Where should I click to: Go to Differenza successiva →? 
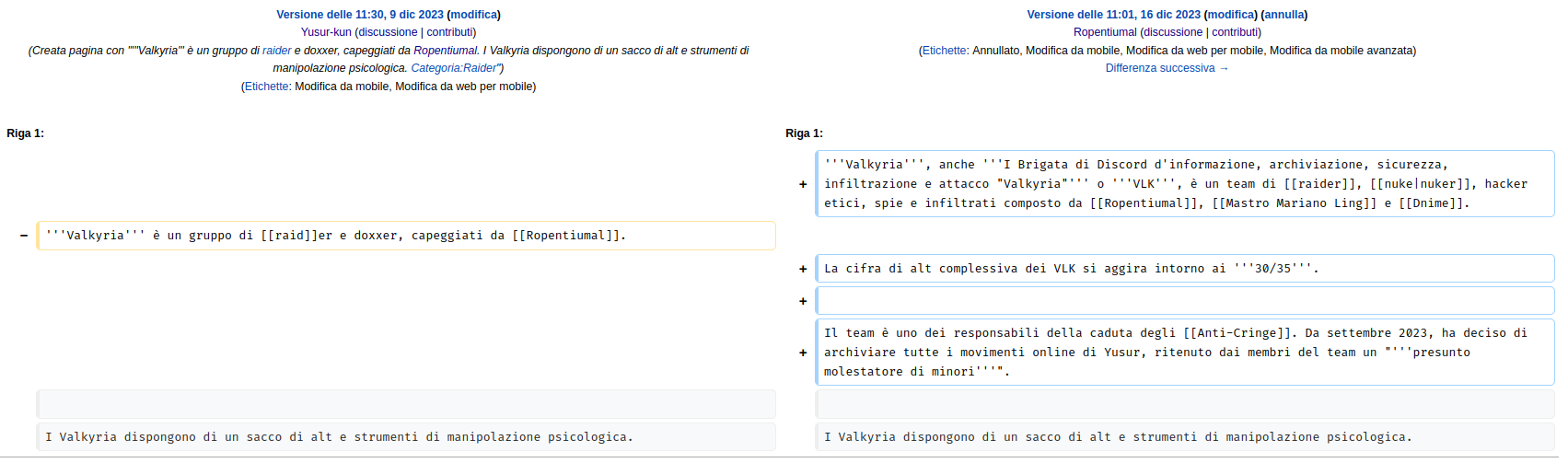click(x=1167, y=68)
